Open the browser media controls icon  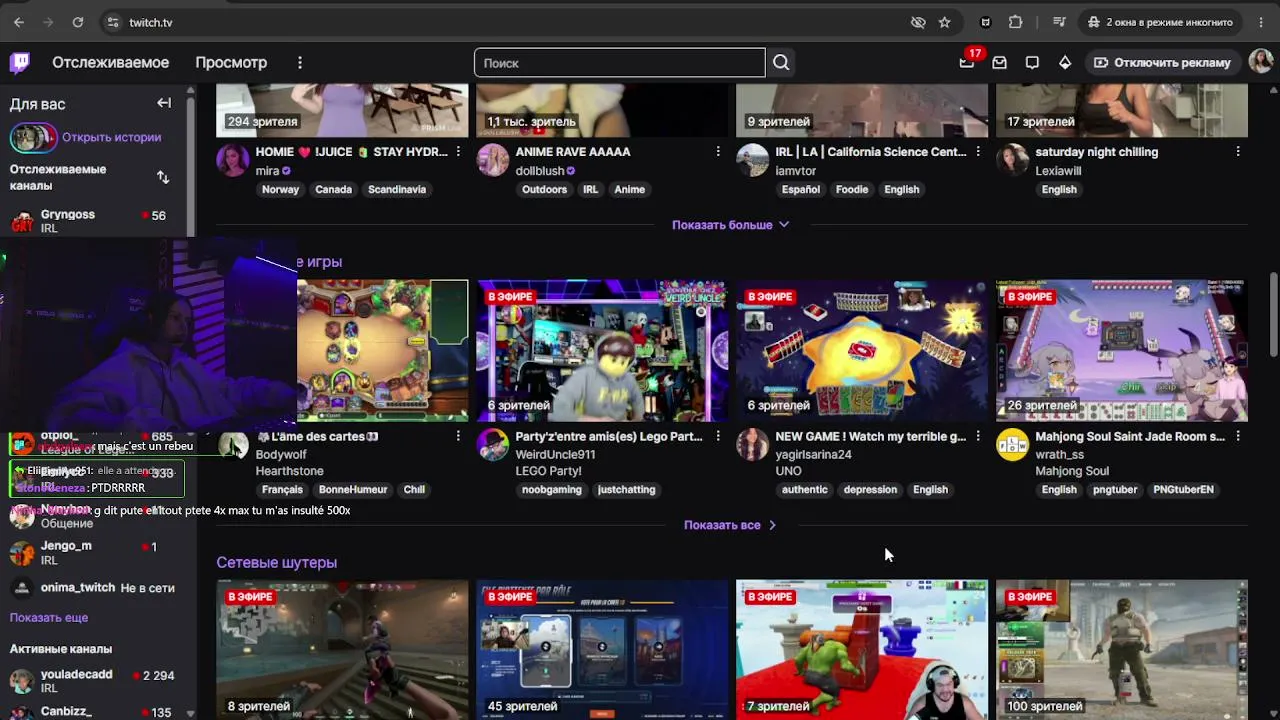pos(1060,22)
